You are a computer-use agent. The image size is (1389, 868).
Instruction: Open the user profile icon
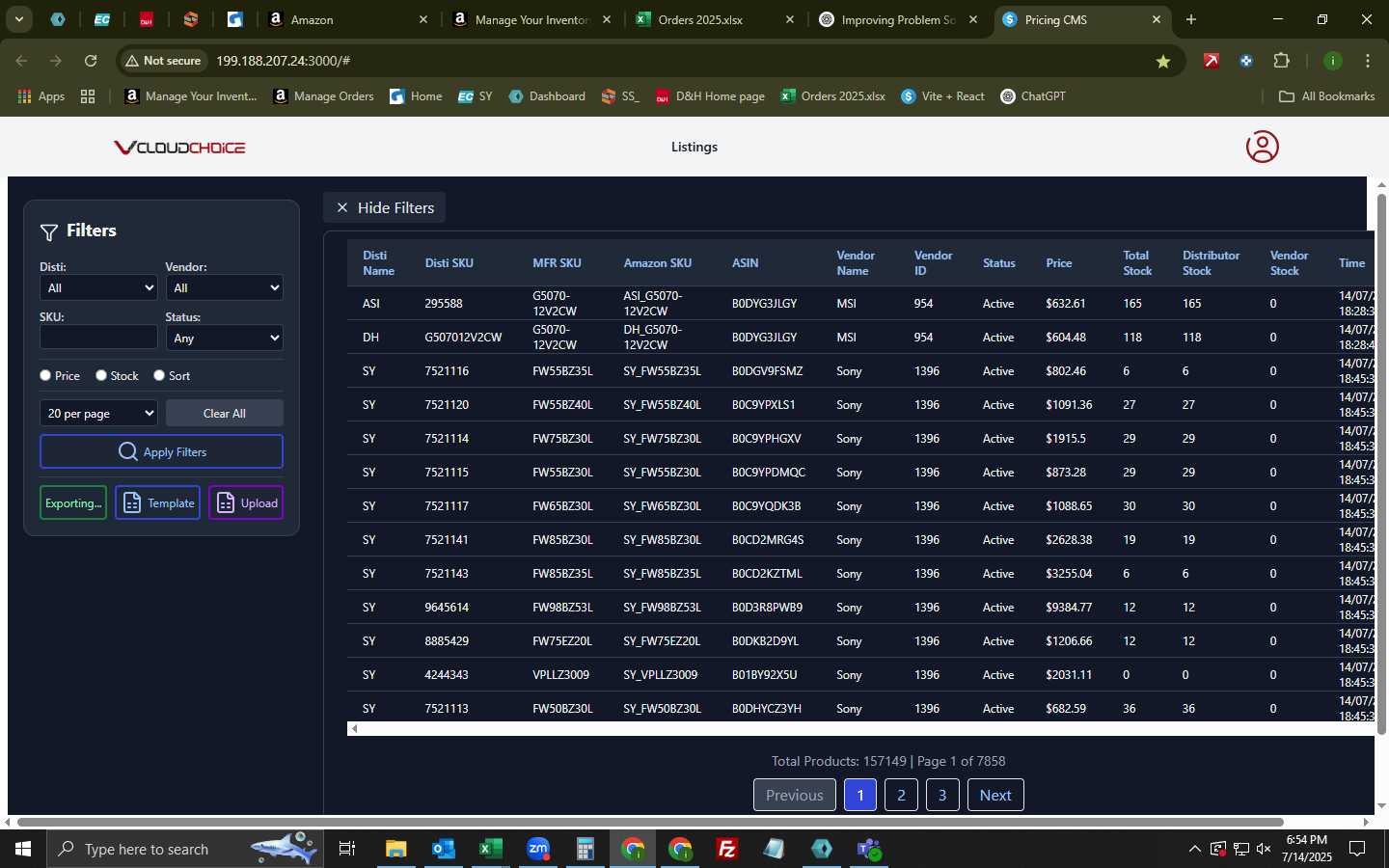(x=1262, y=147)
